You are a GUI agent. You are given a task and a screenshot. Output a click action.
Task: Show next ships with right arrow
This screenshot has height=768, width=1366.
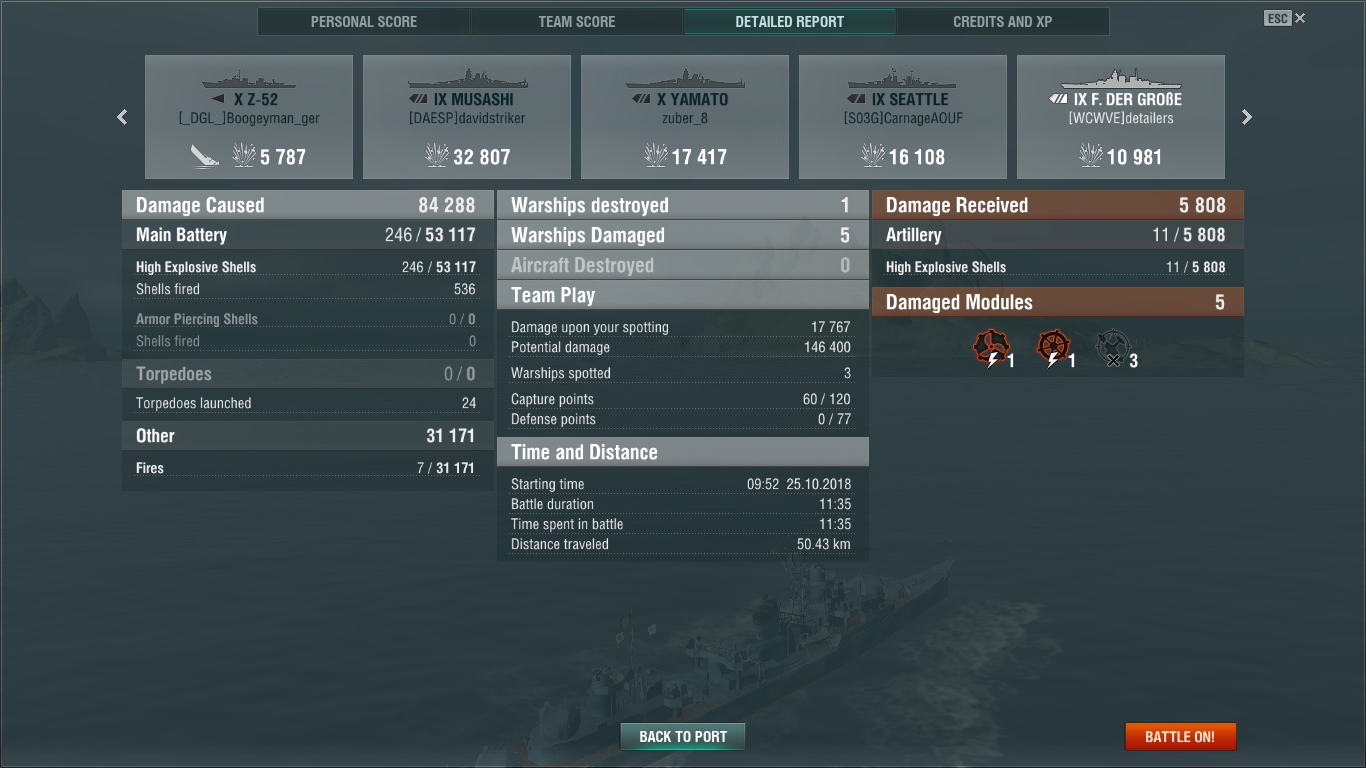click(x=1247, y=117)
